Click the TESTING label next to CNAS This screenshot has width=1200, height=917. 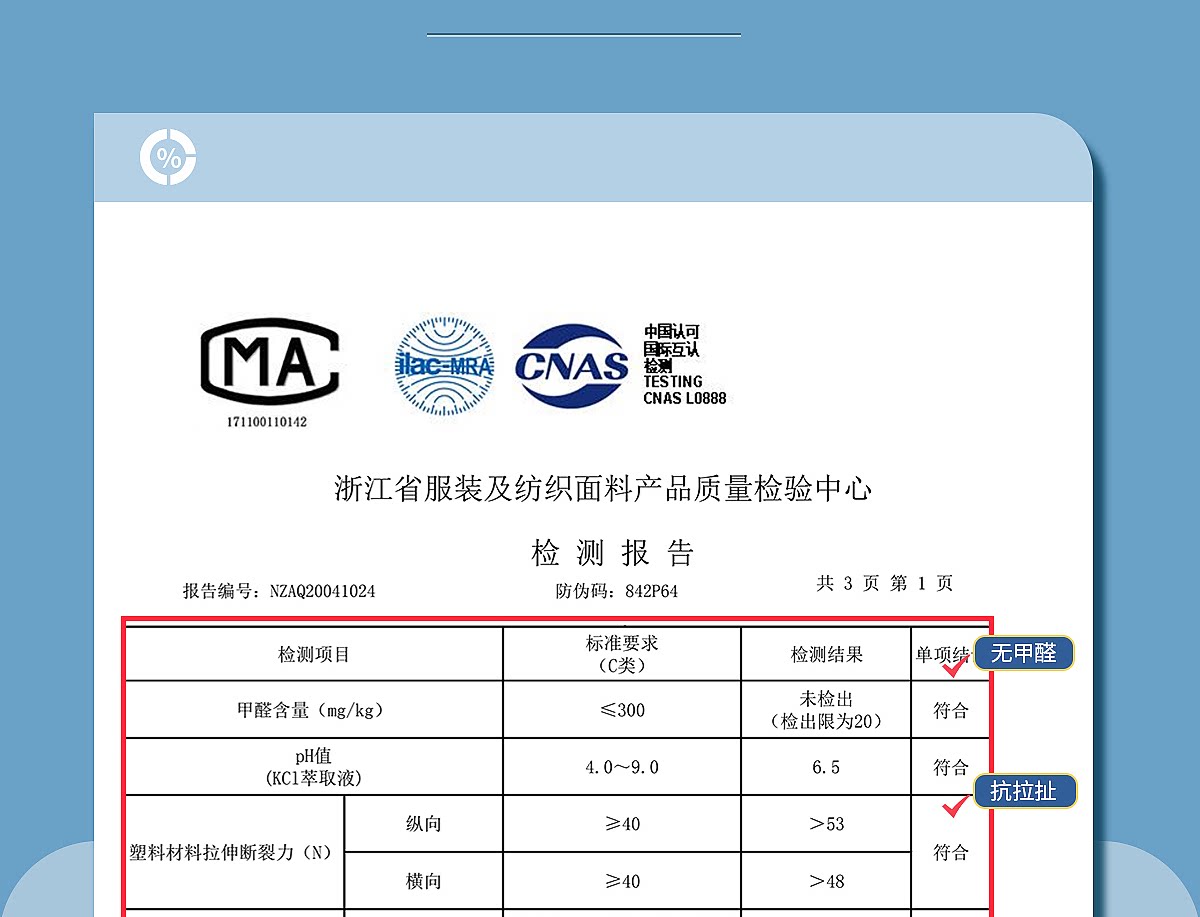click(x=673, y=382)
